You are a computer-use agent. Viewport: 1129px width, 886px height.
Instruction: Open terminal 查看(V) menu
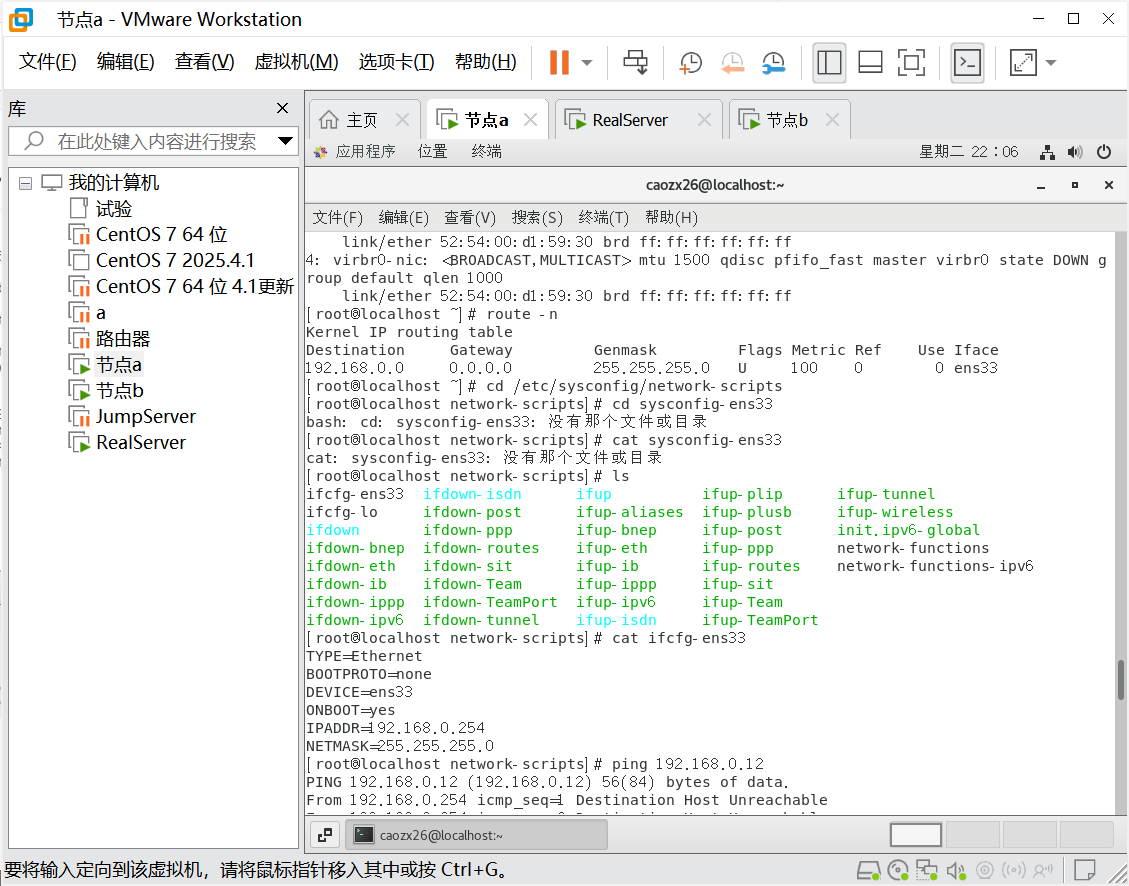(x=470, y=217)
